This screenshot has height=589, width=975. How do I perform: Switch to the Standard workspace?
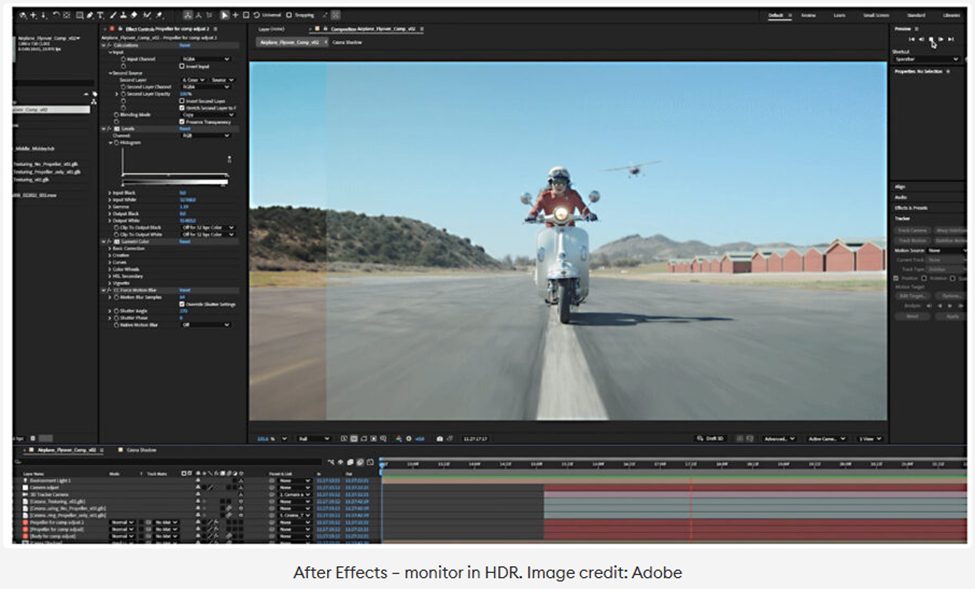pyautogui.click(x=916, y=15)
